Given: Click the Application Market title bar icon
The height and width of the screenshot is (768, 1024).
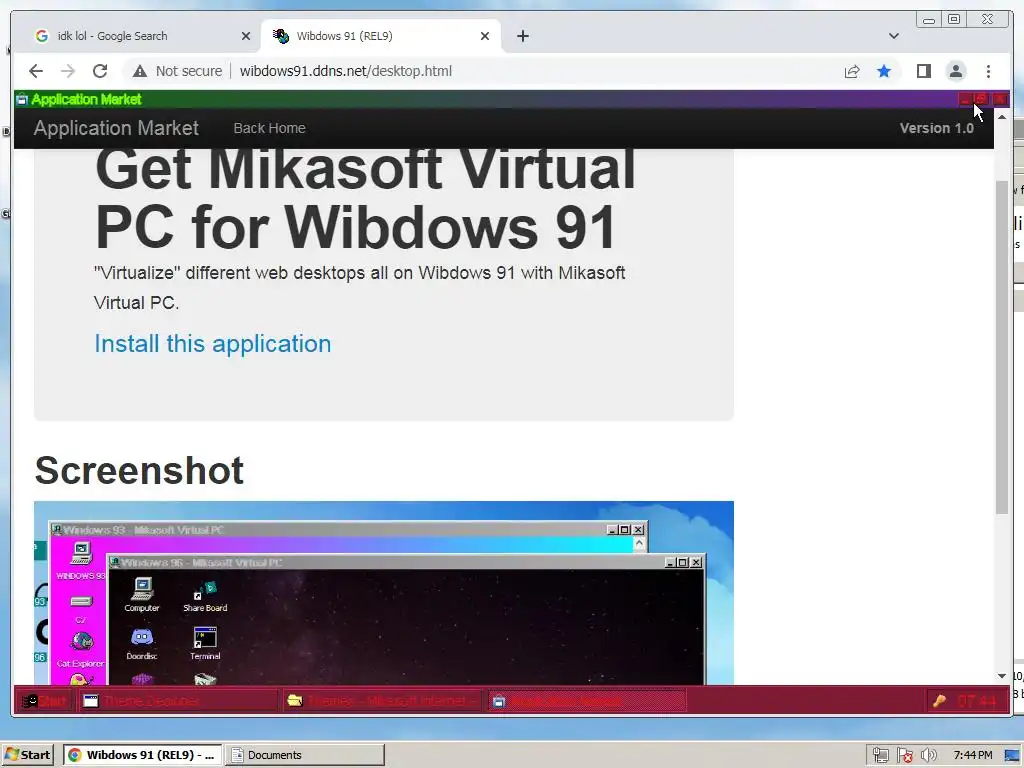Looking at the screenshot, I should click(x=22, y=99).
